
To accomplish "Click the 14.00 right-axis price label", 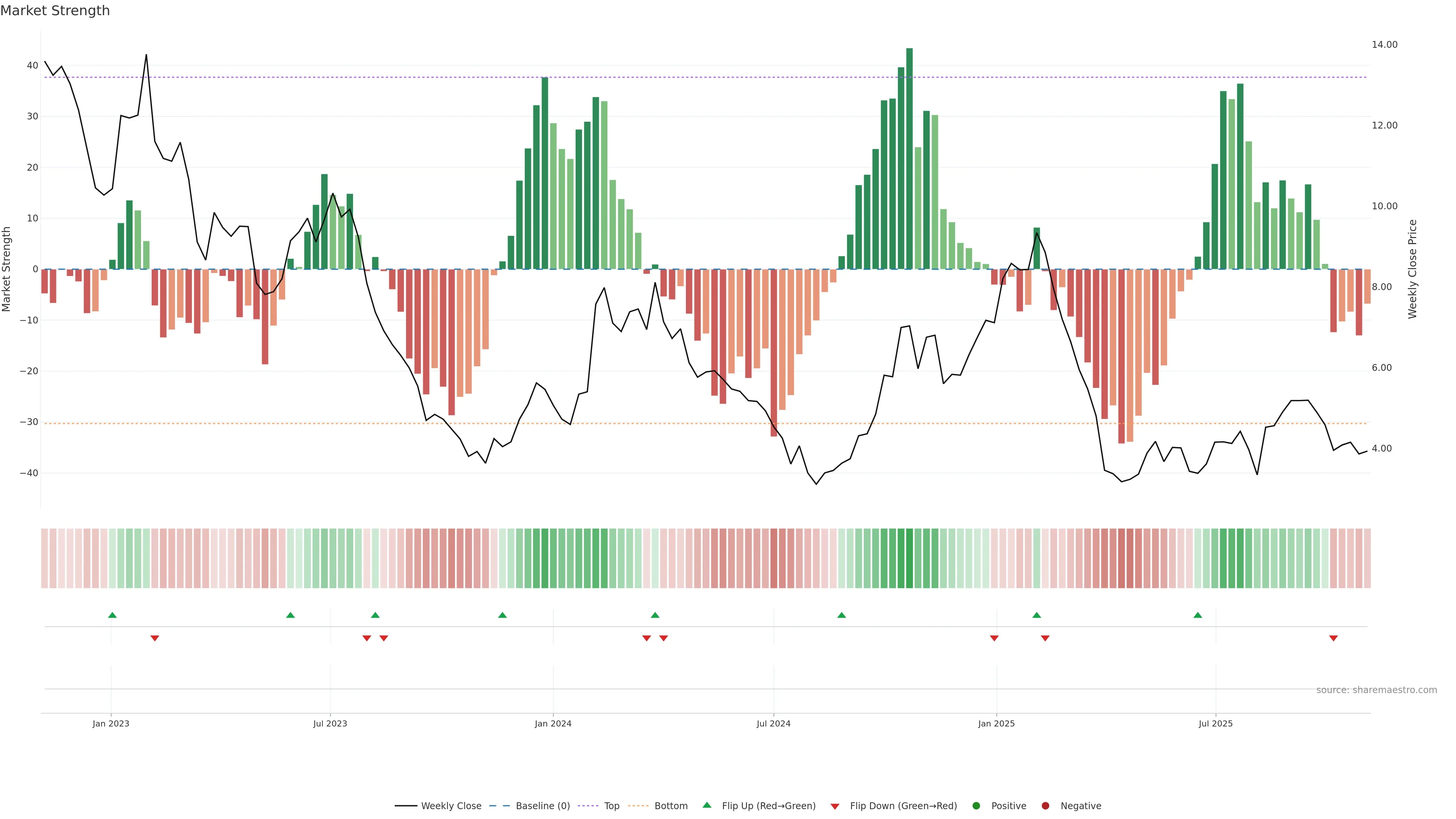I will tap(1384, 45).
